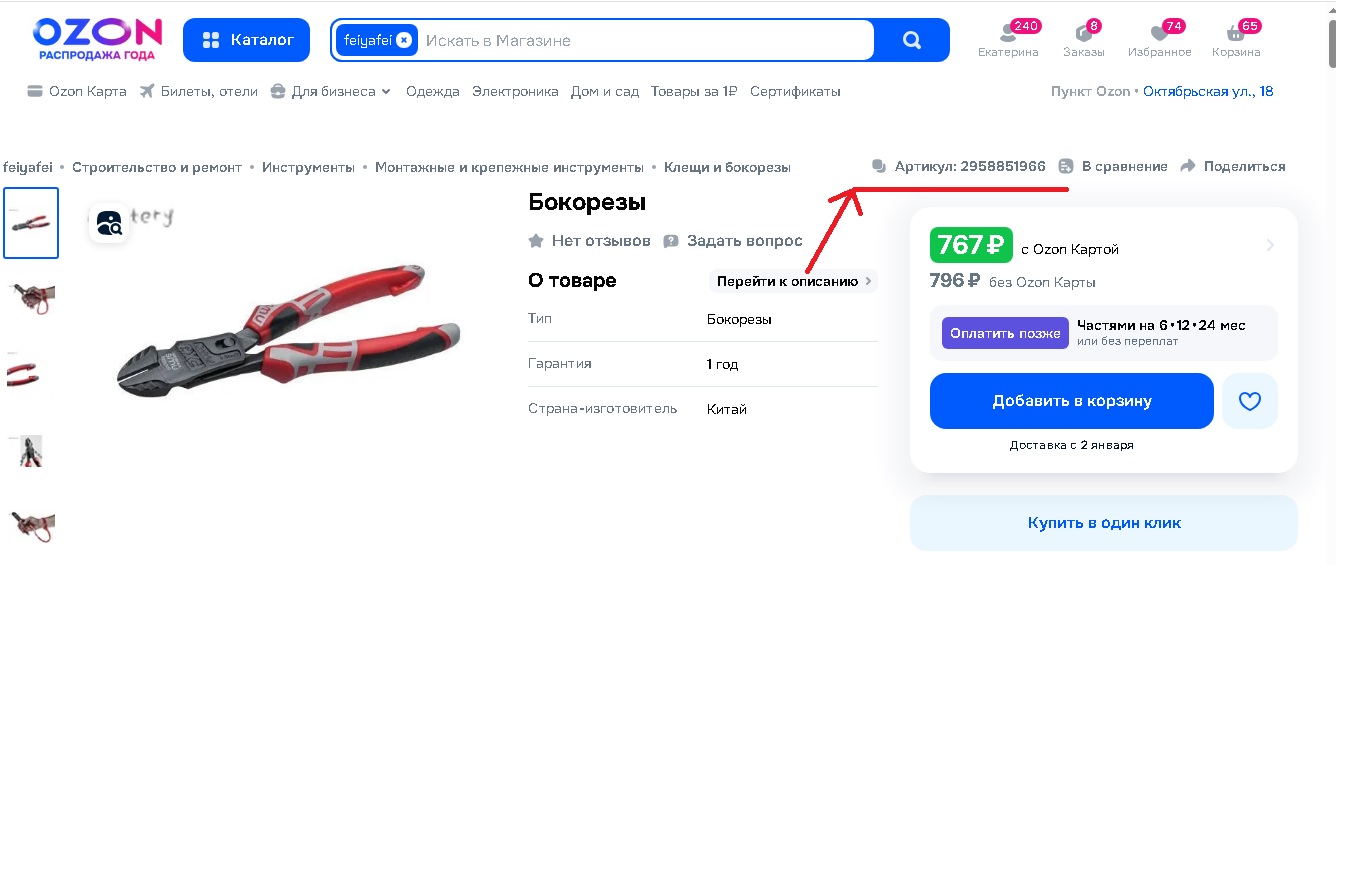Select the second product thumbnail
This screenshot has width=1366, height=876.
[30, 299]
